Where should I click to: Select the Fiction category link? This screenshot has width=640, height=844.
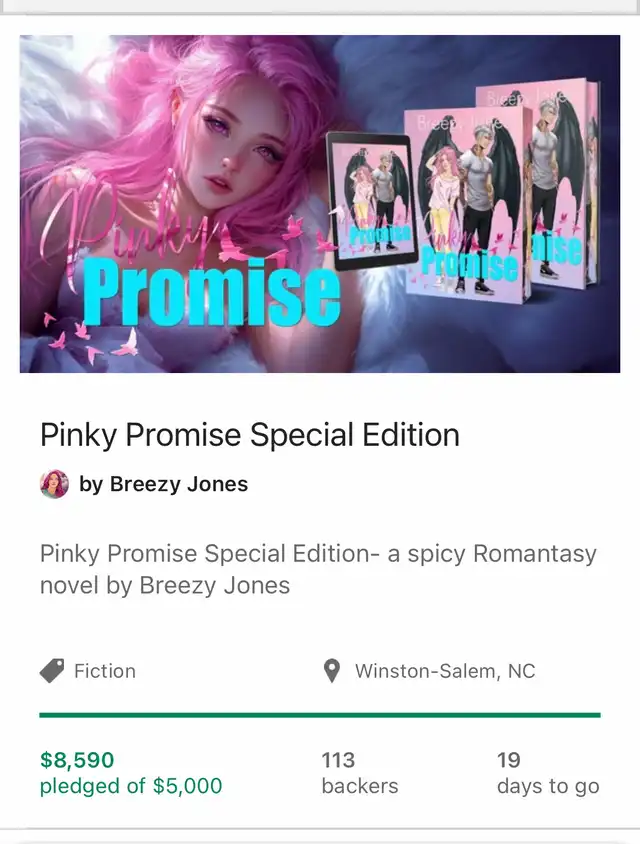point(105,671)
